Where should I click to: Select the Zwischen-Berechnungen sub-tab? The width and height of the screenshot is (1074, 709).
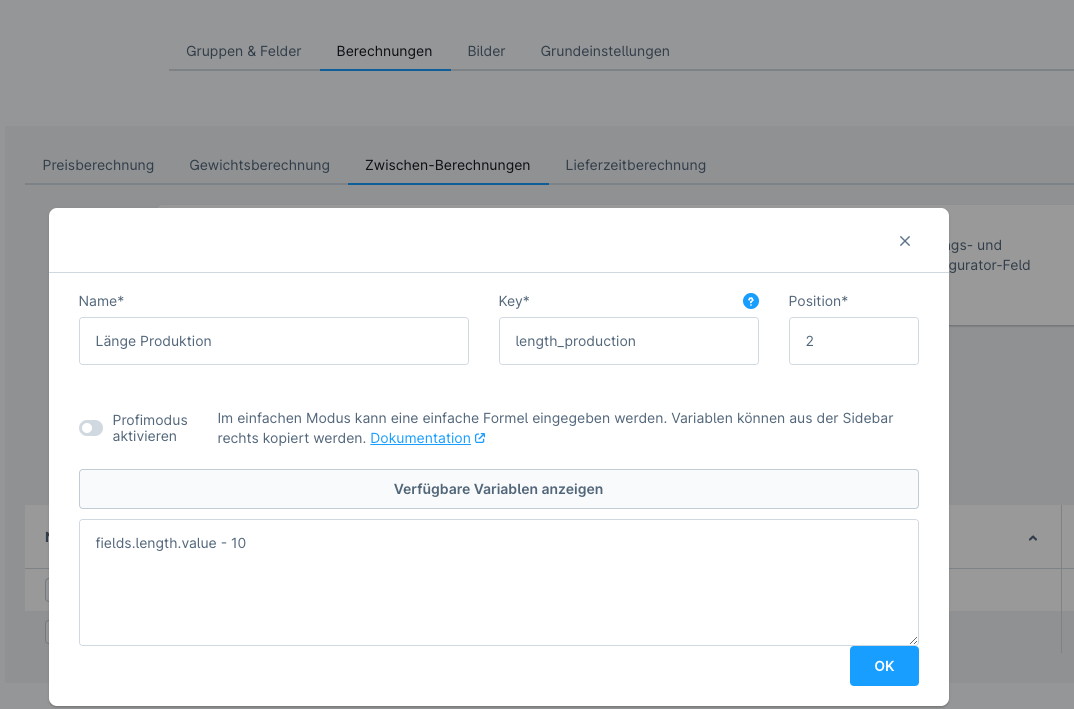point(448,165)
